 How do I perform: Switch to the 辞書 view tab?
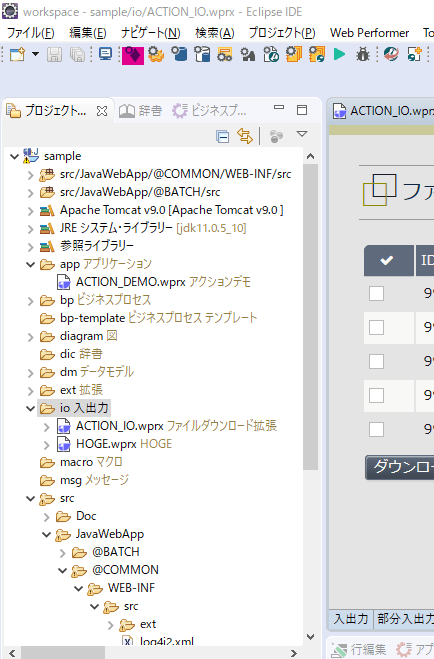pyautogui.click(x=141, y=111)
